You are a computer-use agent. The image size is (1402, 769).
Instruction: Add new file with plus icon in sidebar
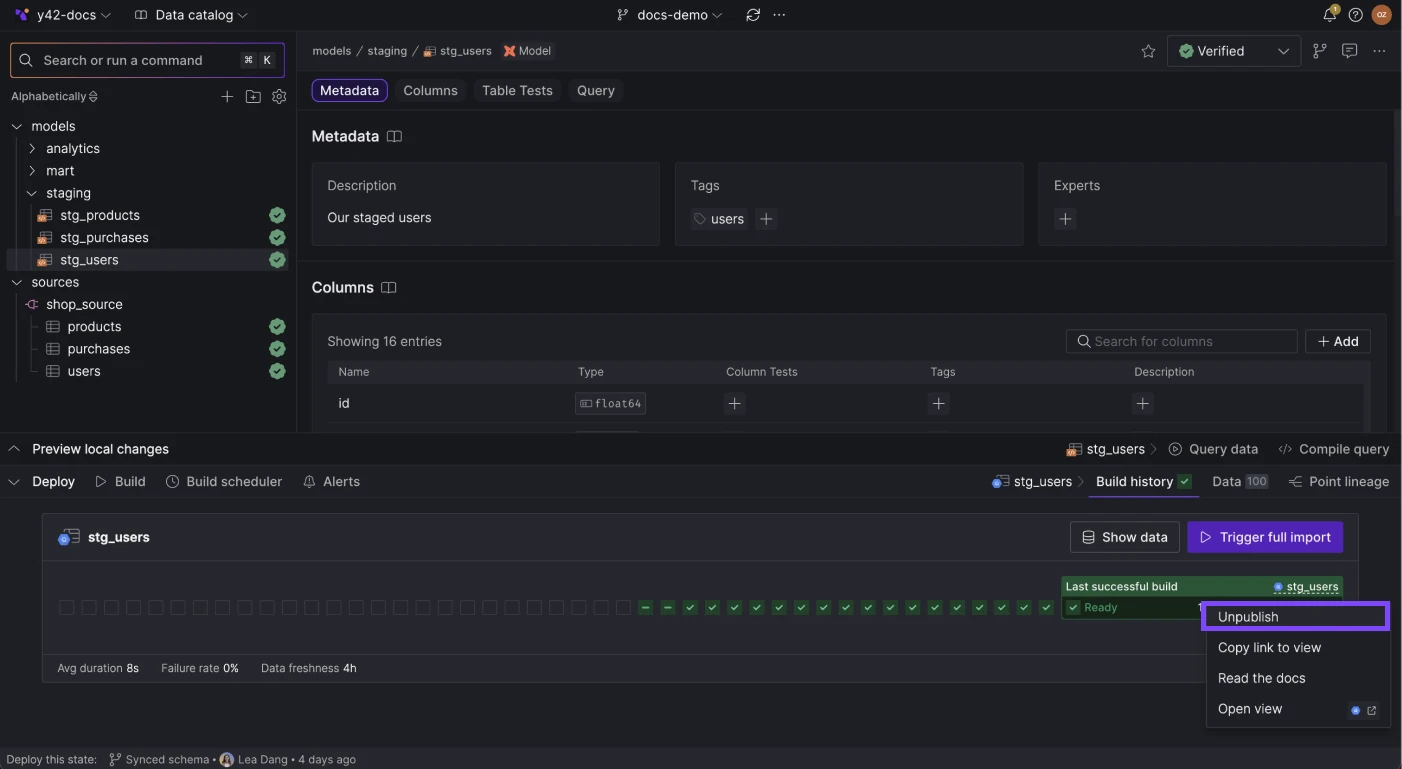[227, 97]
